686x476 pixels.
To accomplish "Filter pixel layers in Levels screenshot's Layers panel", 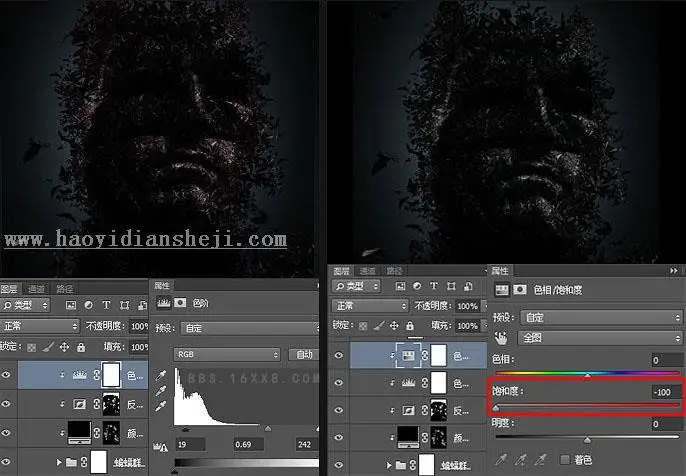I will click(x=71, y=305).
